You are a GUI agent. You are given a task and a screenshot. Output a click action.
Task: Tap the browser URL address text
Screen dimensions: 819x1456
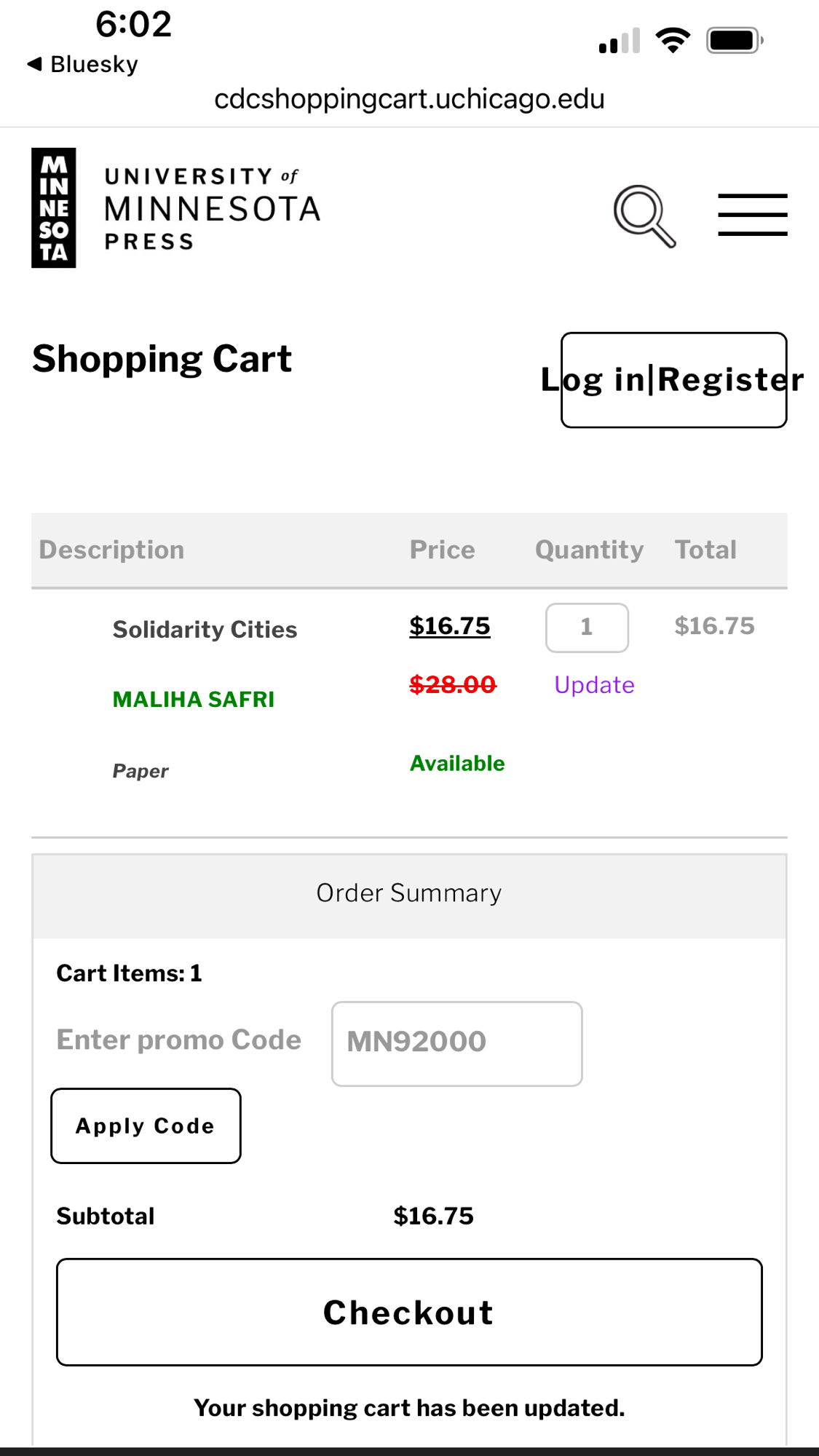click(409, 99)
